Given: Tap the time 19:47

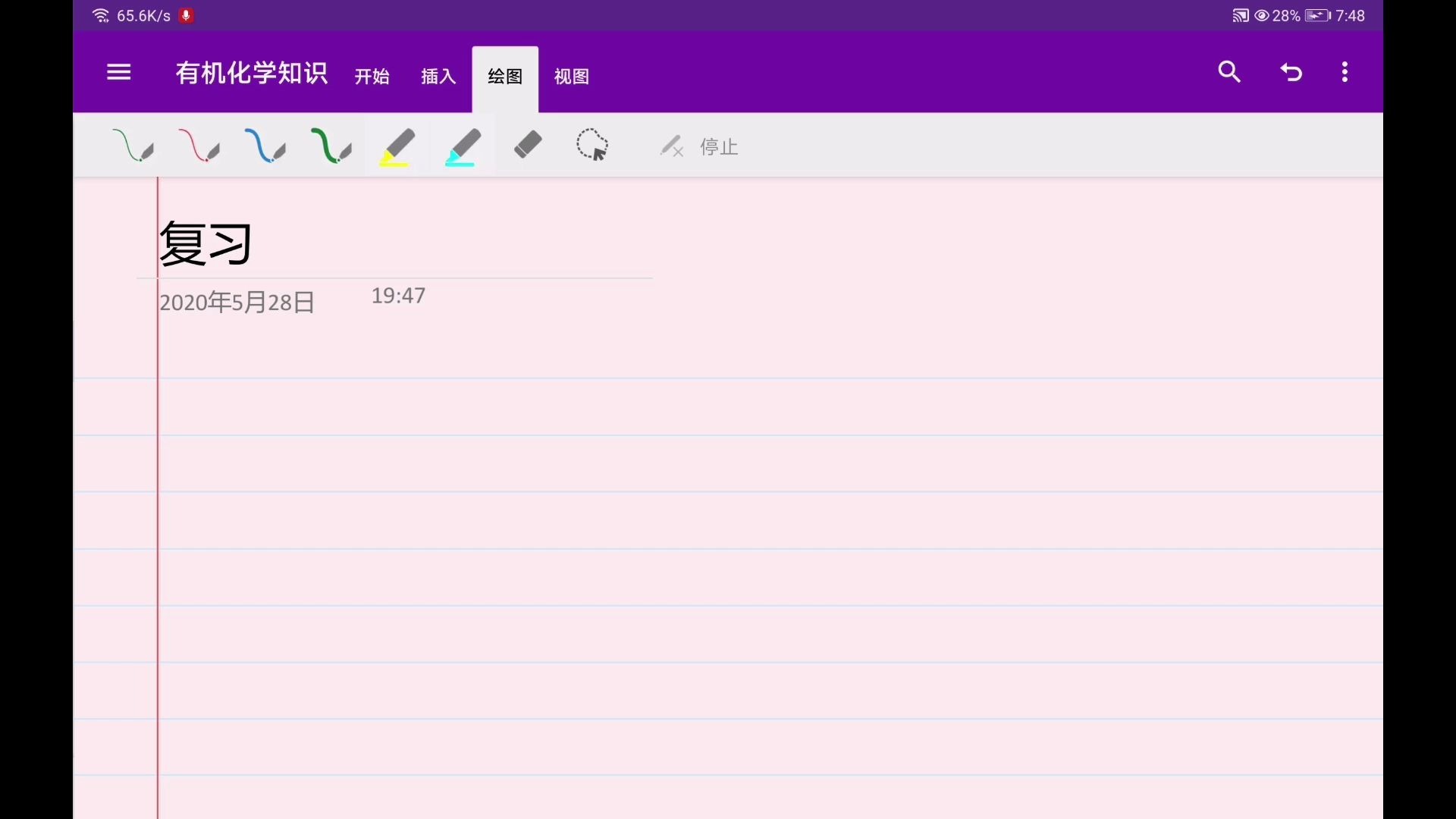Looking at the screenshot, I should pyautogui.click(x=398, y=296).
